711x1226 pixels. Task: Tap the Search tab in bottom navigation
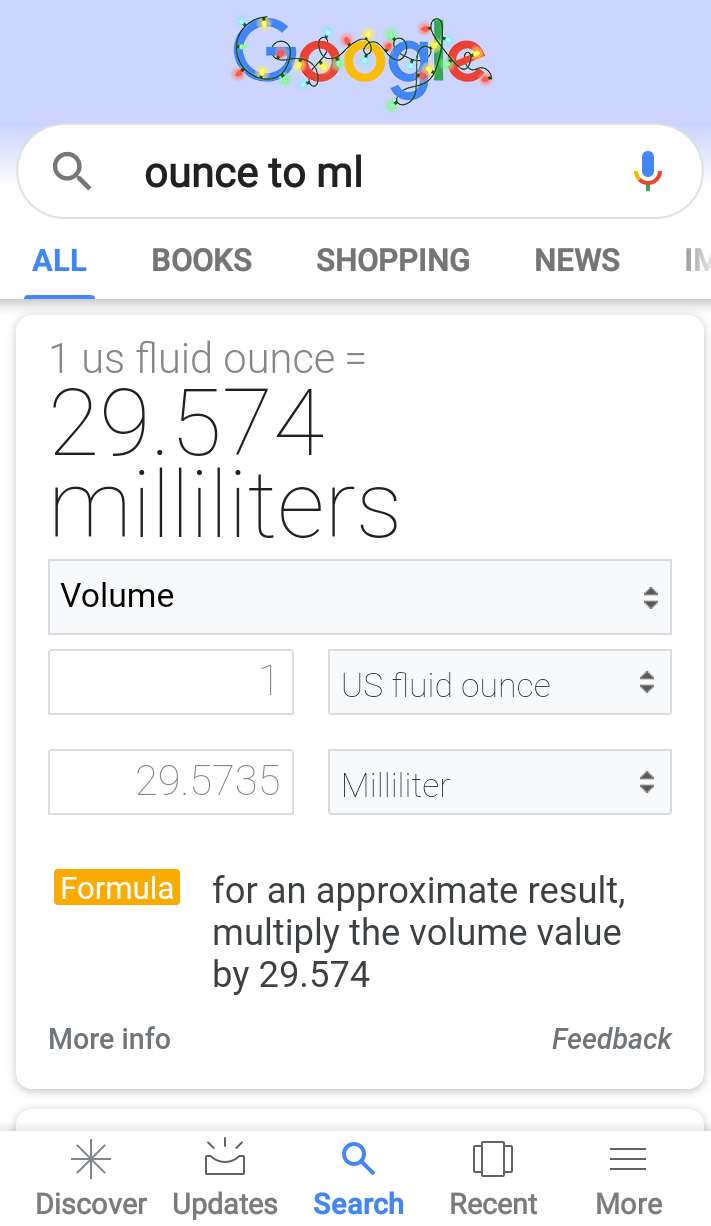(358, 1179)
